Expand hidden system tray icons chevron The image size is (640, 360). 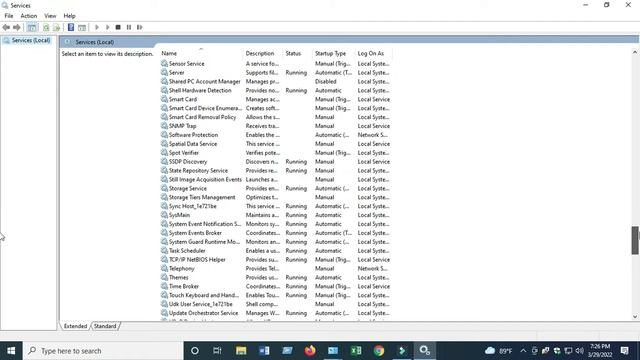point(523,351)
